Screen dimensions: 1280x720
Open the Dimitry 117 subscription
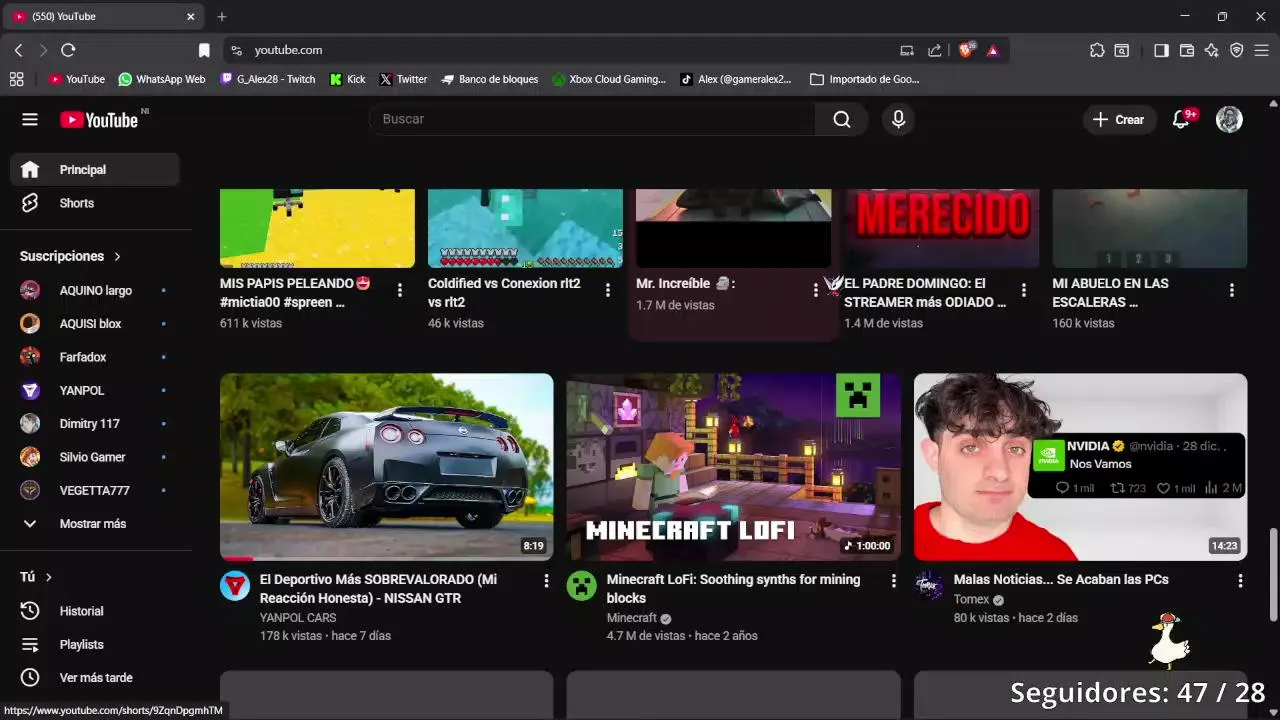pos(95,424)
